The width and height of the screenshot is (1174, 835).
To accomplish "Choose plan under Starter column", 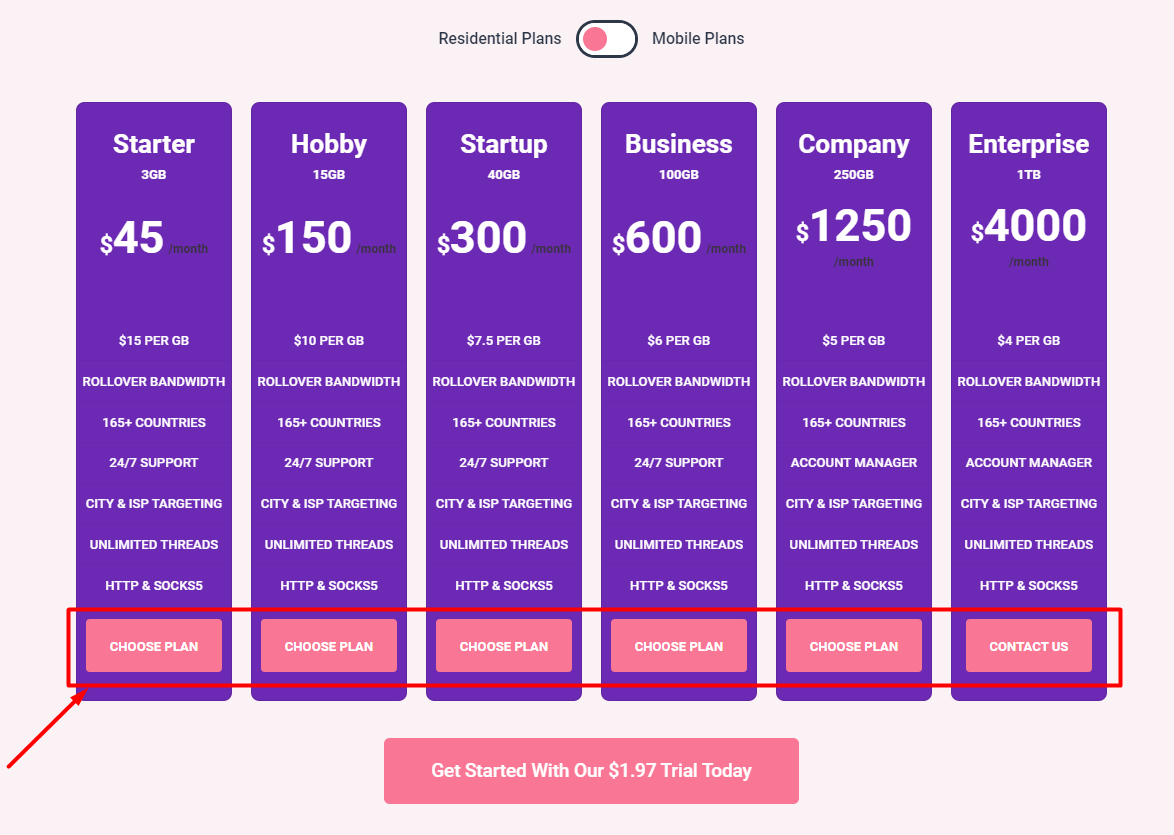I will click(153, 646).
